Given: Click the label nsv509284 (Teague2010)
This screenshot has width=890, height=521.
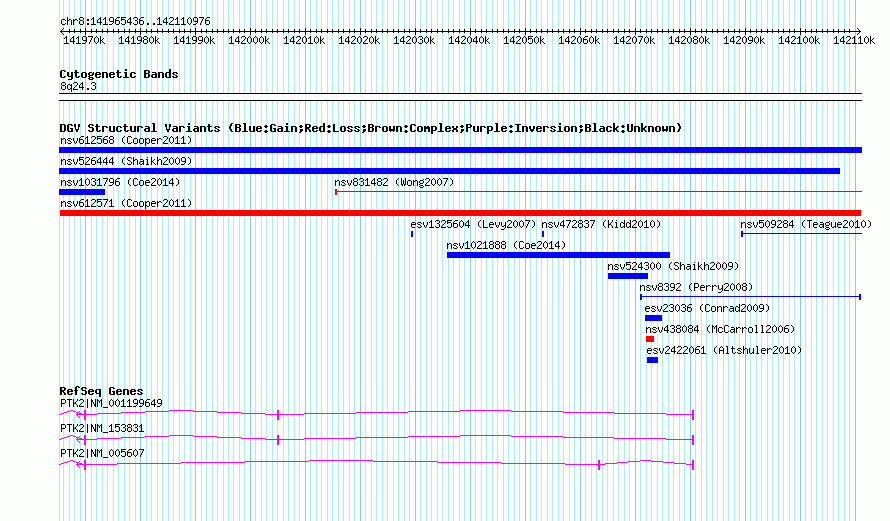Looking at the screenshot, I should tap(806, 224).
